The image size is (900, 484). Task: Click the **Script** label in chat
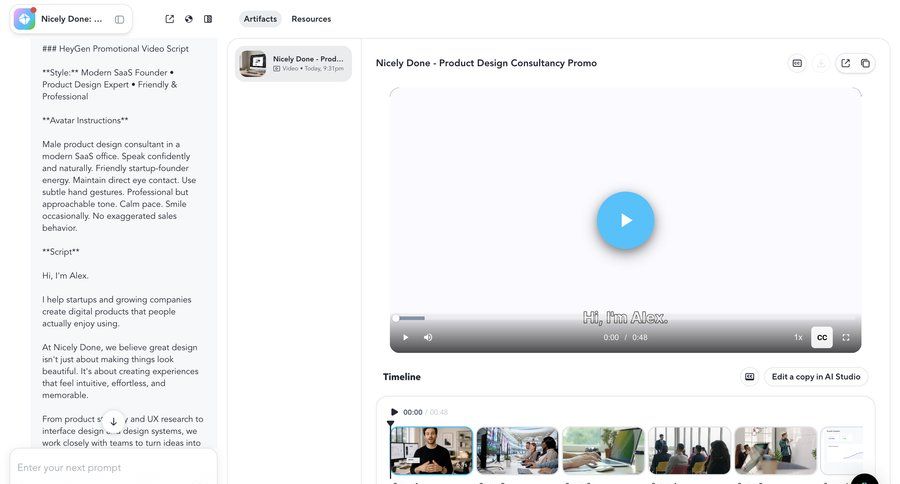click(61, 251)
